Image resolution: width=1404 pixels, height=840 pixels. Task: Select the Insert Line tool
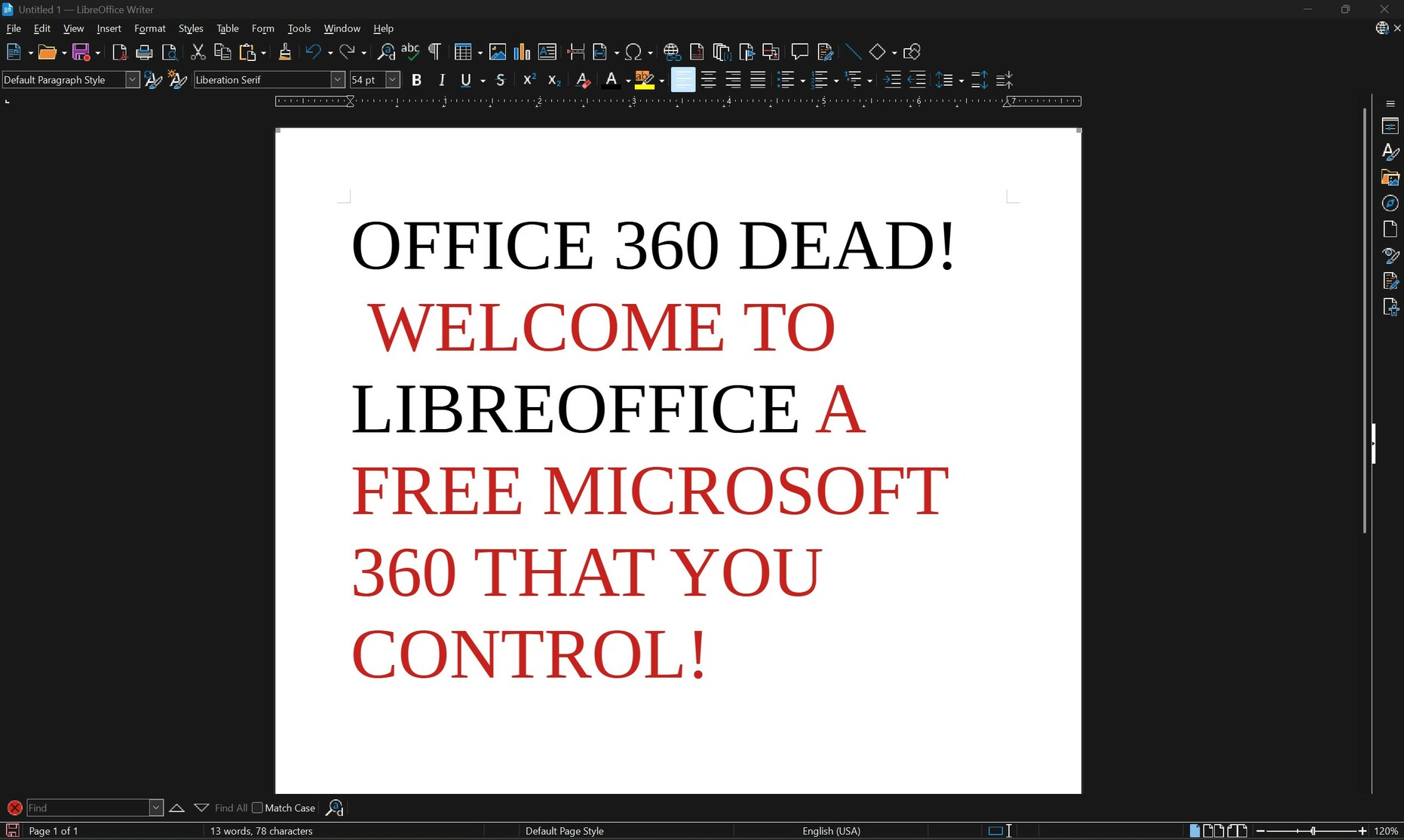click(853, 52)
